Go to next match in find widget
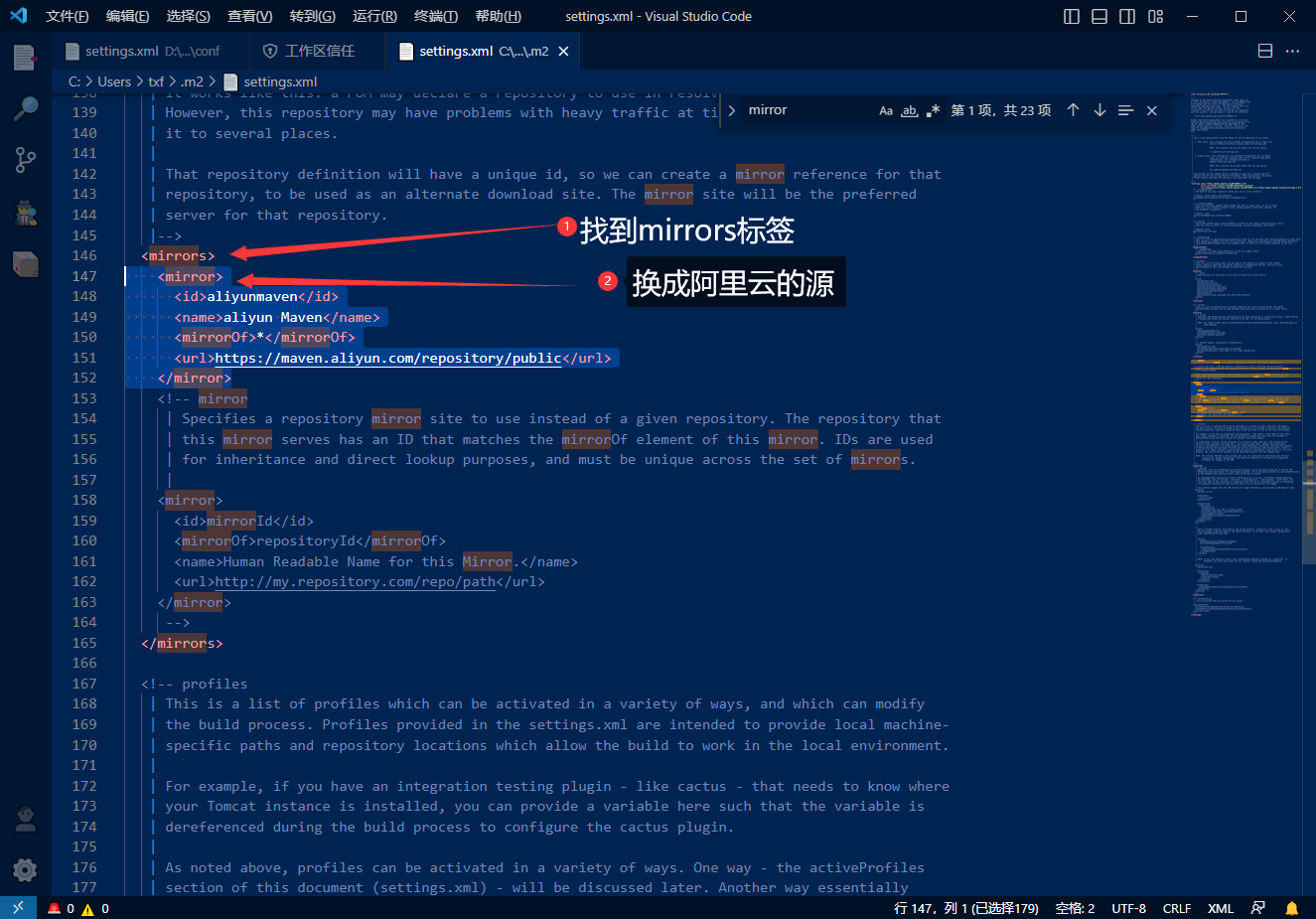Viewport: 1316px width, 919px height. pos(1099,110)
